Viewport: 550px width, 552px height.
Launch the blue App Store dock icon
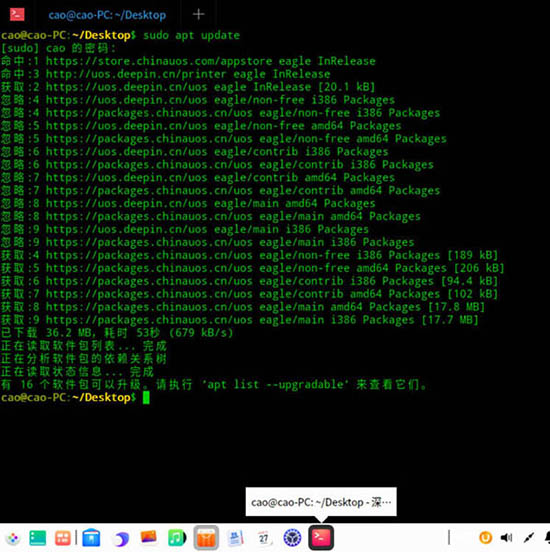coord(91,538)
